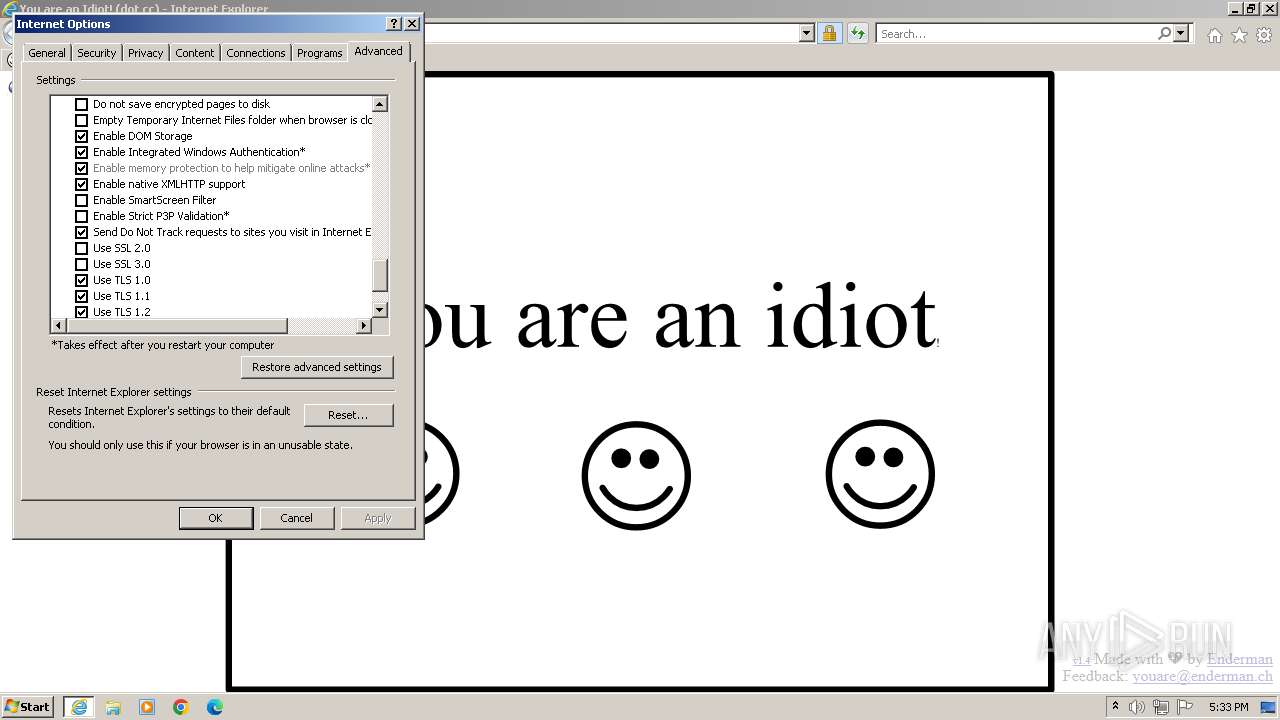This screenshot has height=720, width=1280.
Task: Confirm with the OK button
Action: [215, 518]
